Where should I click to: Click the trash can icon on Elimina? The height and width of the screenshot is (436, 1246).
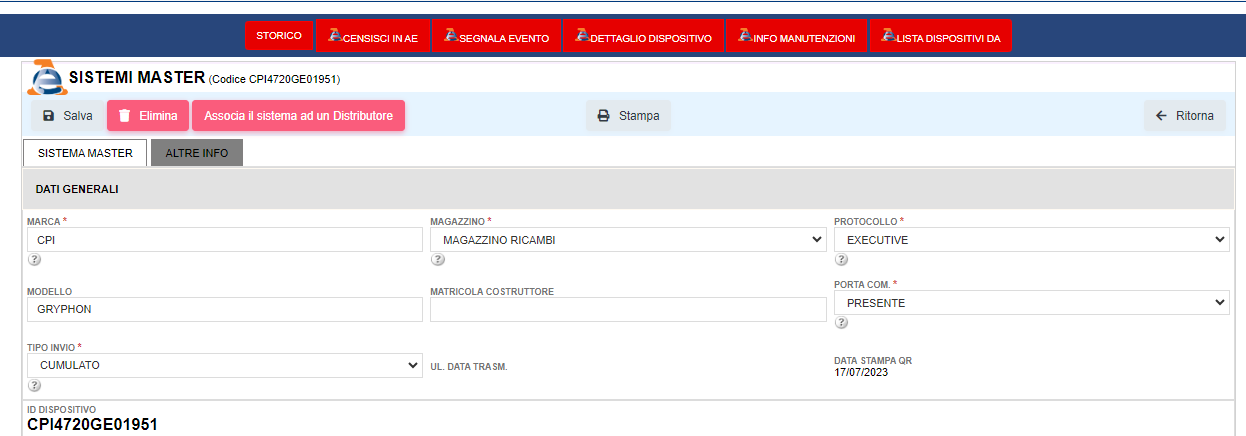(x=125, y=116)
